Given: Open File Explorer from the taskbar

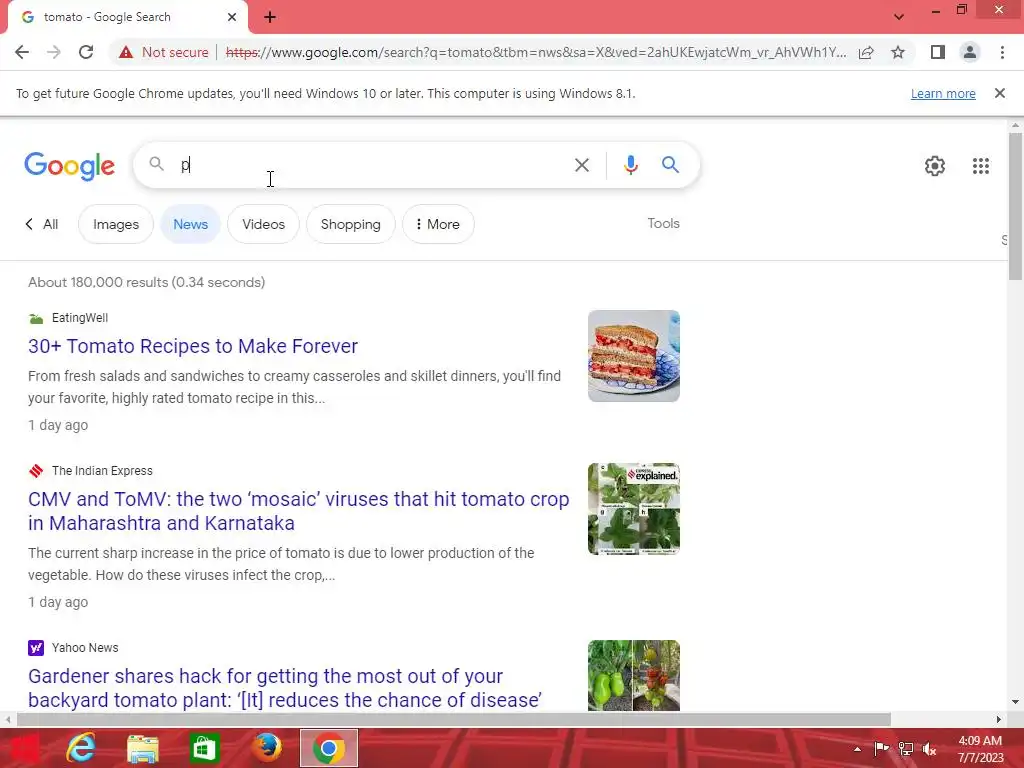Looking at the screenshot, I should (142, 748).
